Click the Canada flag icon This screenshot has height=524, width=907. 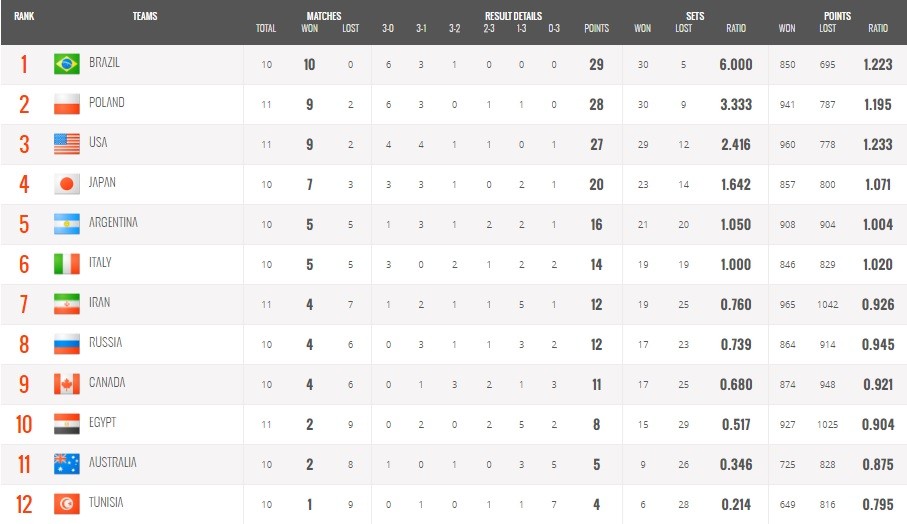pos(67,384)
